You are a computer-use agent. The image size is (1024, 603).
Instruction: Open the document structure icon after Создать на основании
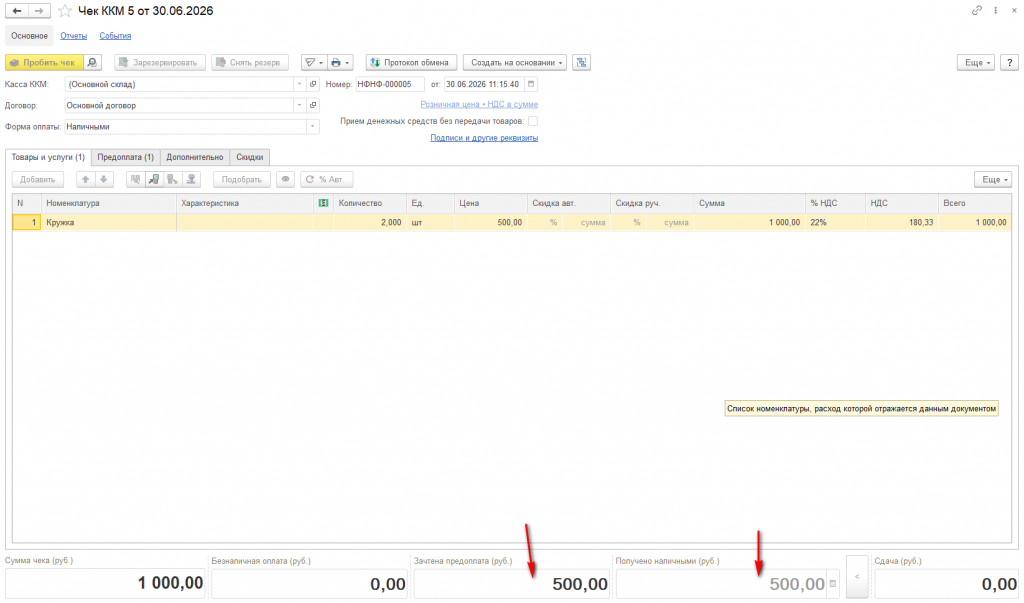[x=581, y=63]
